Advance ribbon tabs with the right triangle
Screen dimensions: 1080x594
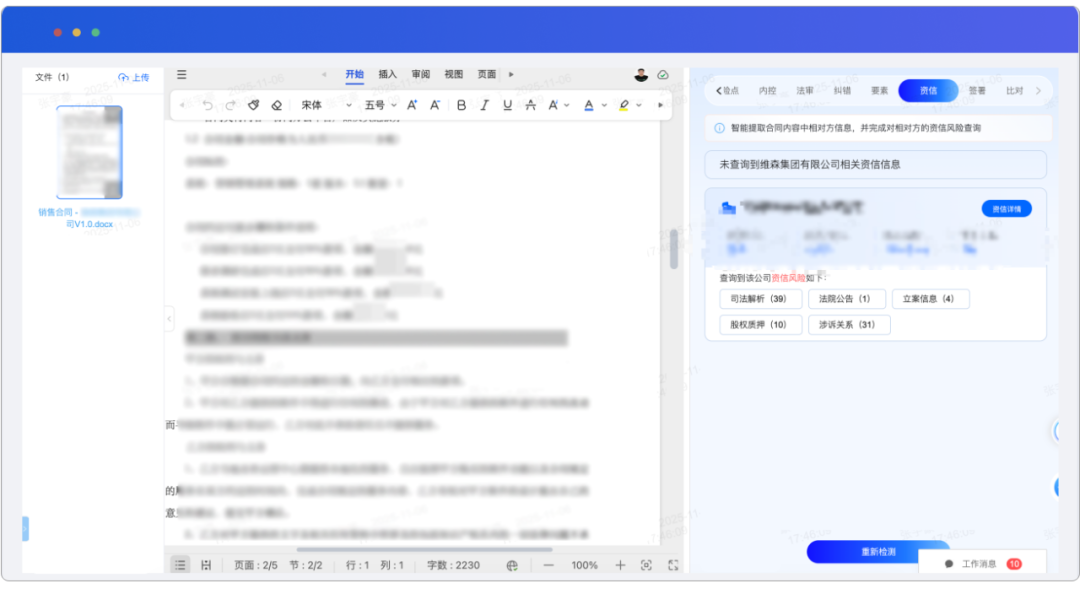[511, 74]
